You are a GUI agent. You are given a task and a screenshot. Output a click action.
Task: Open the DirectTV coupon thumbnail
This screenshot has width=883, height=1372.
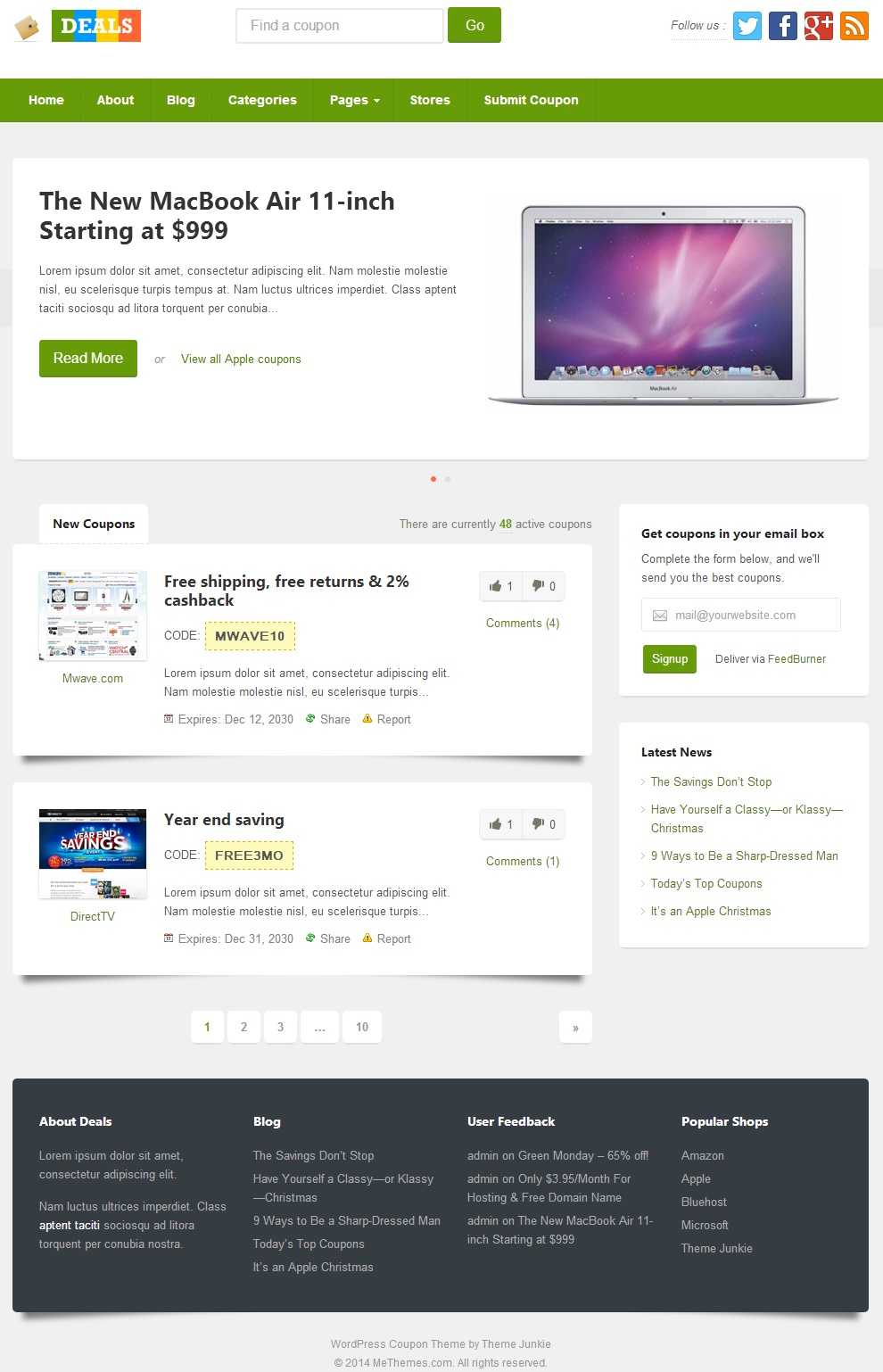click(93, 854)
